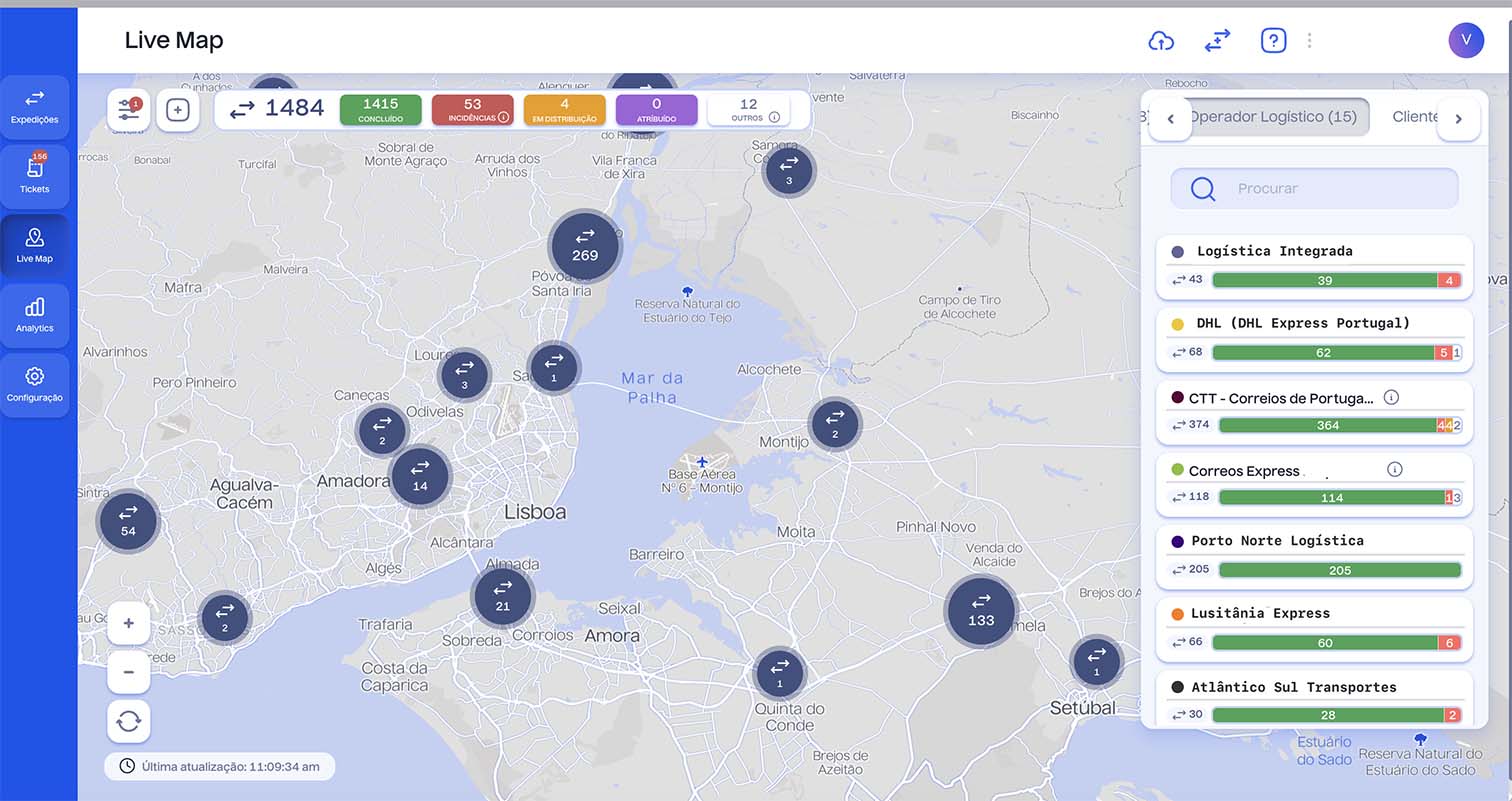Select the add-shipment arrows icon in the header
The height and width of the screenshot is (801, 1512).
[1217, 40]
